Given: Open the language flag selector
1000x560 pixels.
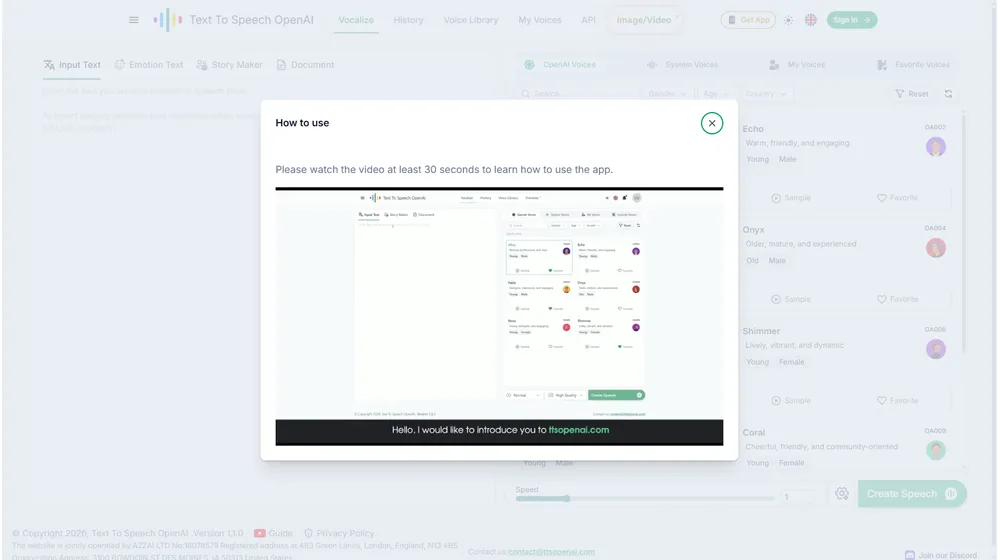Looking at the screenshot, I should click(811, 20).
